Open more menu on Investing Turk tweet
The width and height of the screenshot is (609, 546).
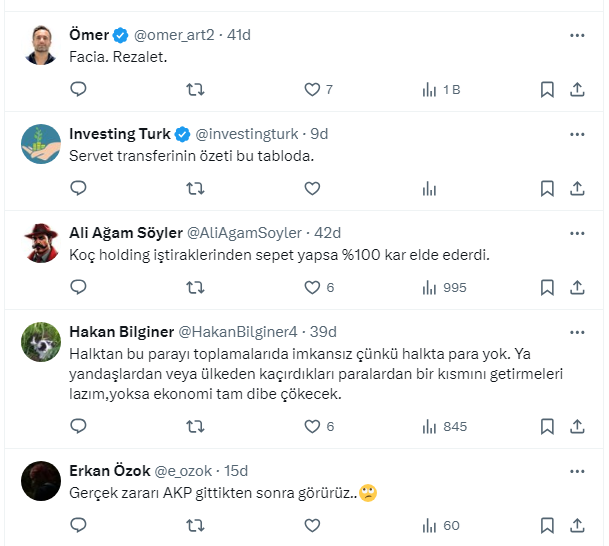[x=577, y=134]
